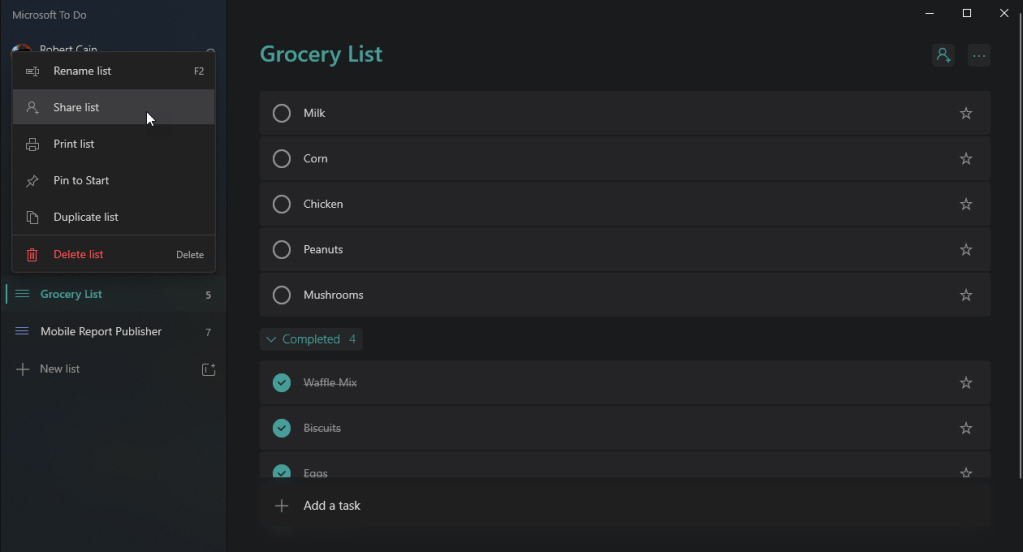1023x552 pixels.
Task: Star the completed Biscuits task
Action: click(966, 428)
